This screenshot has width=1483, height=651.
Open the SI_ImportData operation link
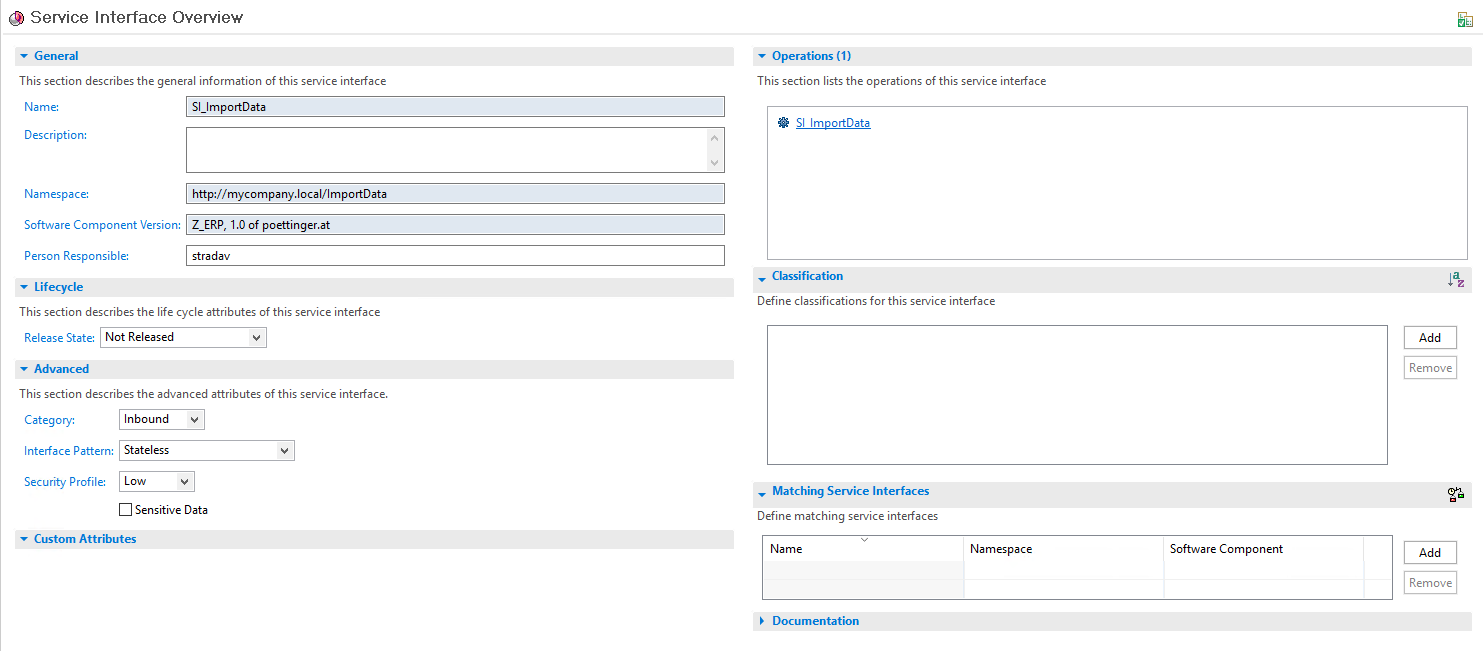pos(833,122)
